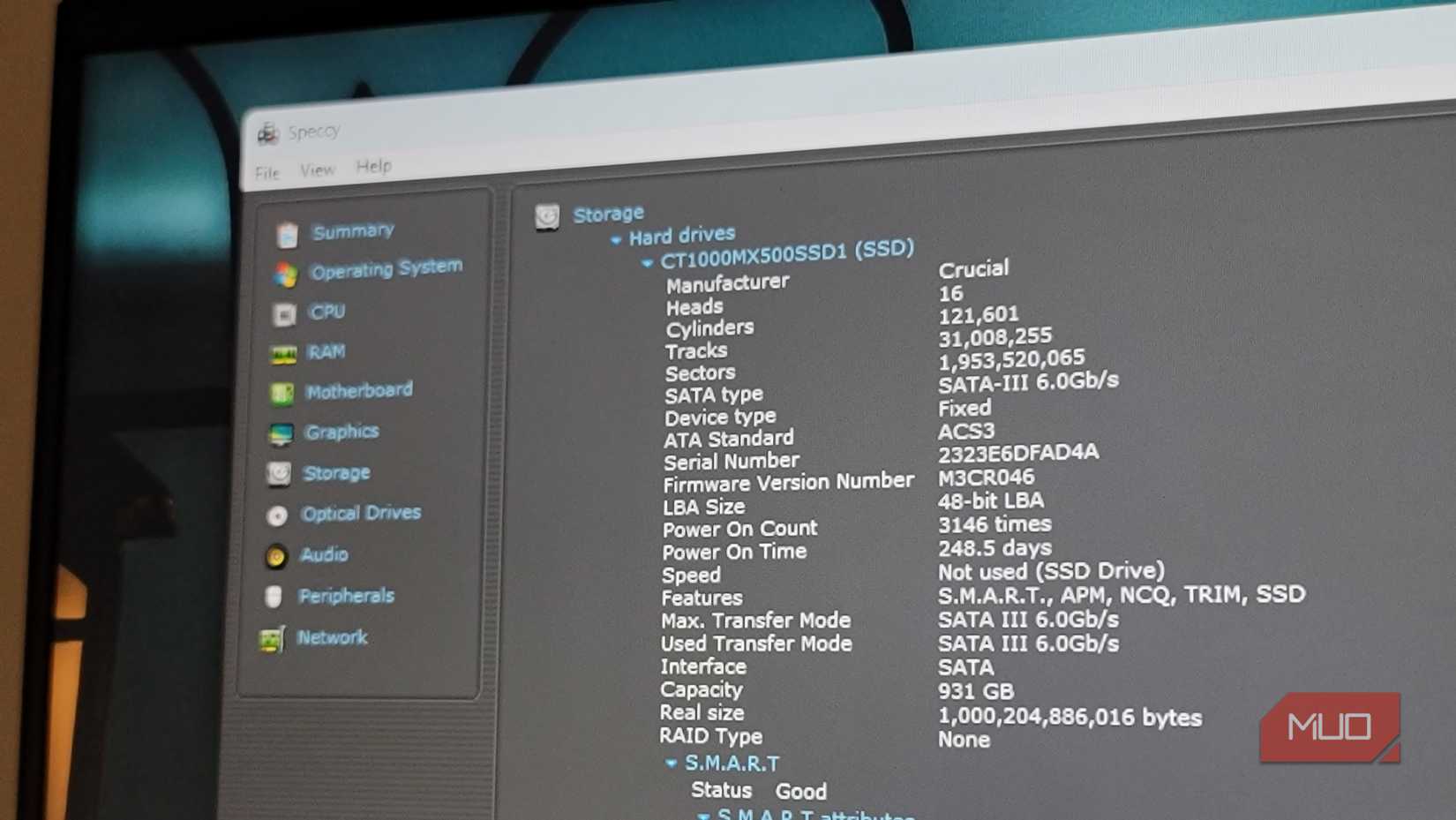
Task: Click the Speccy title bar icon
Action: point(269,131)
